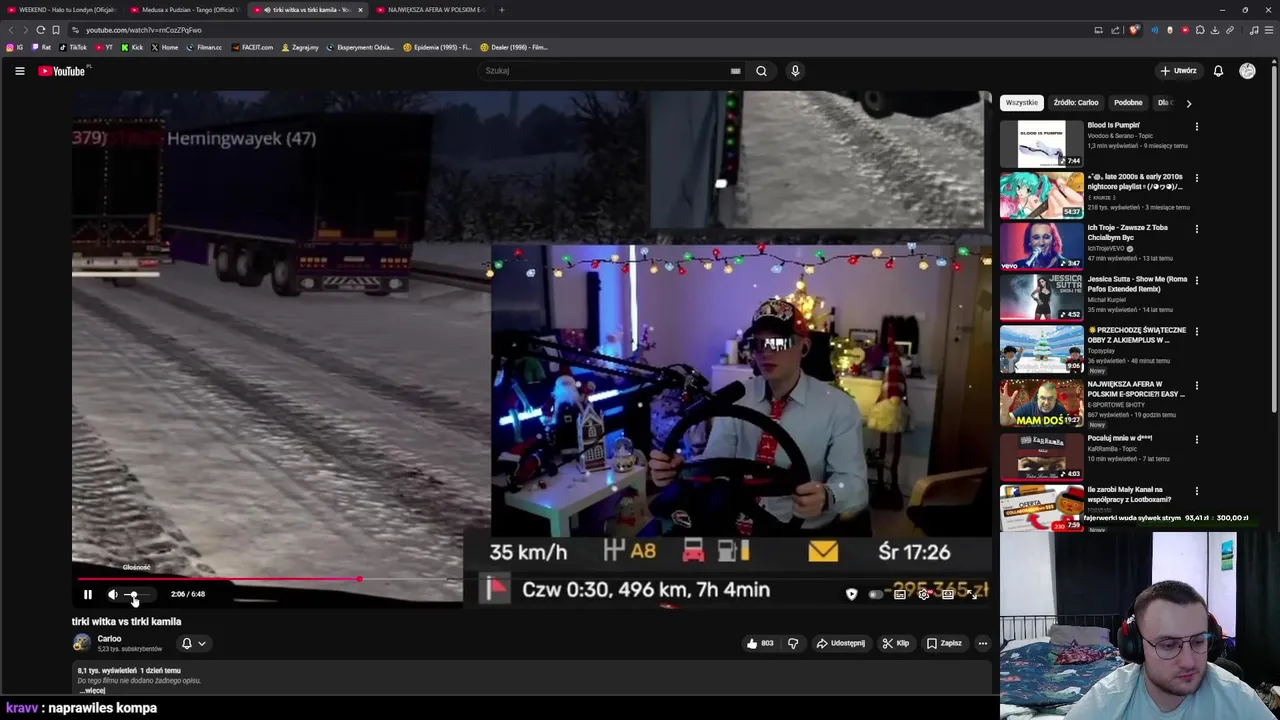
Task: Reload the page
Action: (x=40, y=30)
